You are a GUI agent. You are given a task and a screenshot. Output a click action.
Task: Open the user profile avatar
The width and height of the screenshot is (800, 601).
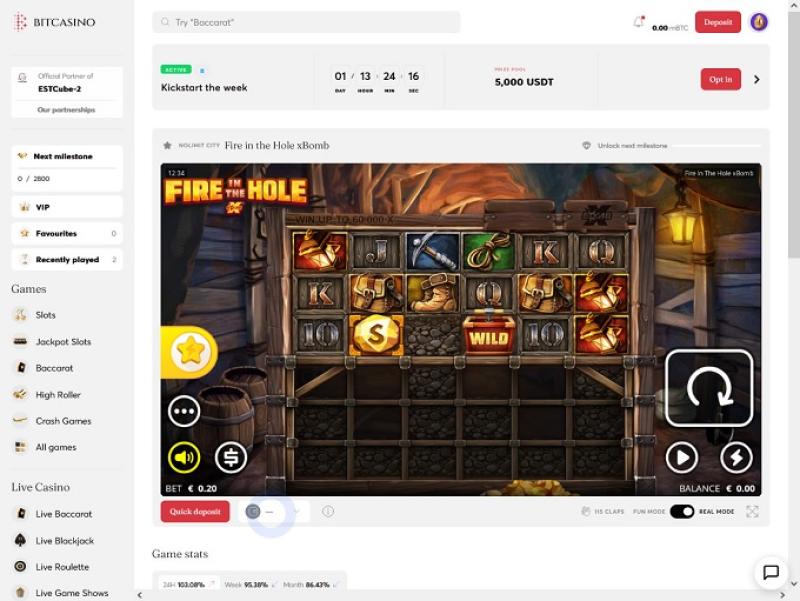point(759,22)
